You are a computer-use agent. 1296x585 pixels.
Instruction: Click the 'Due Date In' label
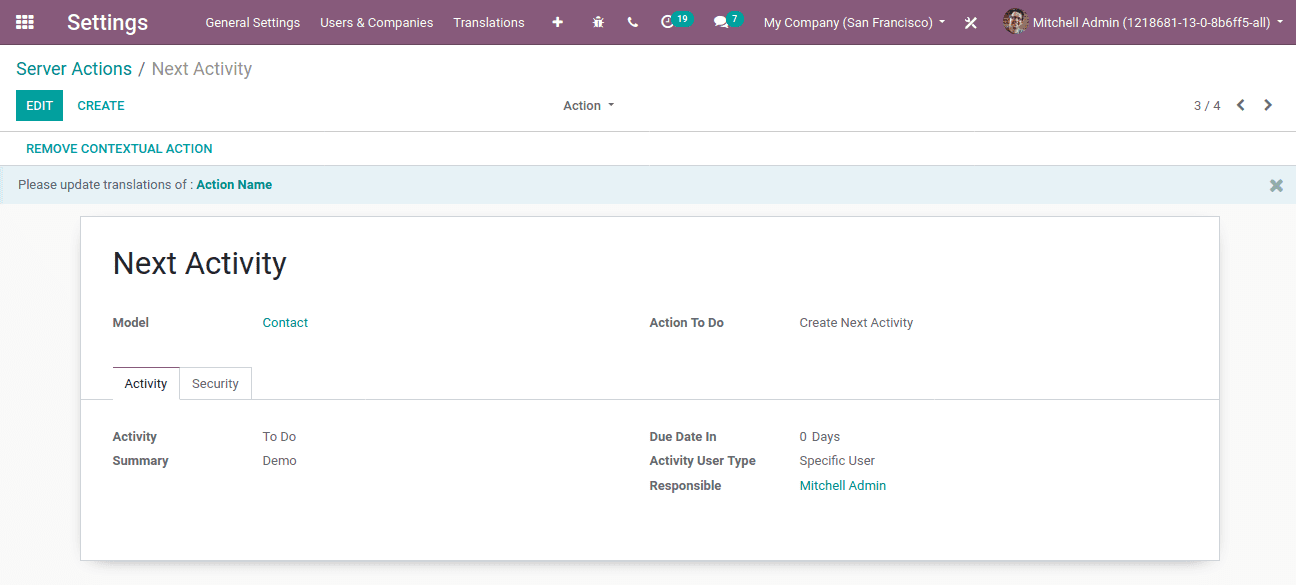coord(683,437)
